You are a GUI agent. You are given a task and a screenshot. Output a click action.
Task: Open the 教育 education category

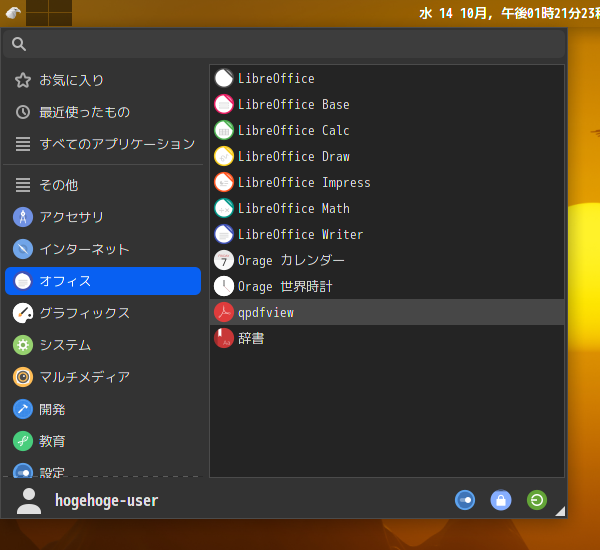(x=103, y=441)
